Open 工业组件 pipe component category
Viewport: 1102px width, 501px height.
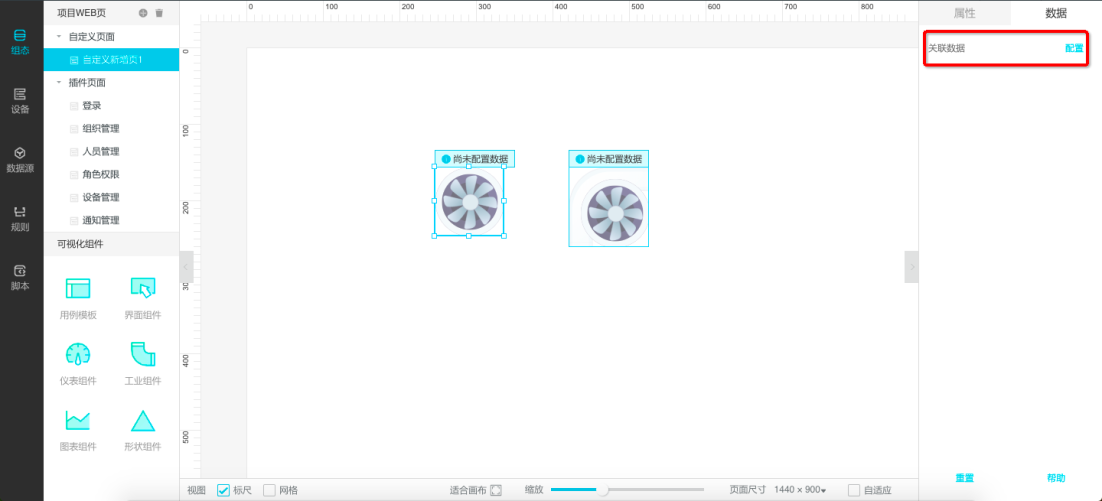[143, 364]
